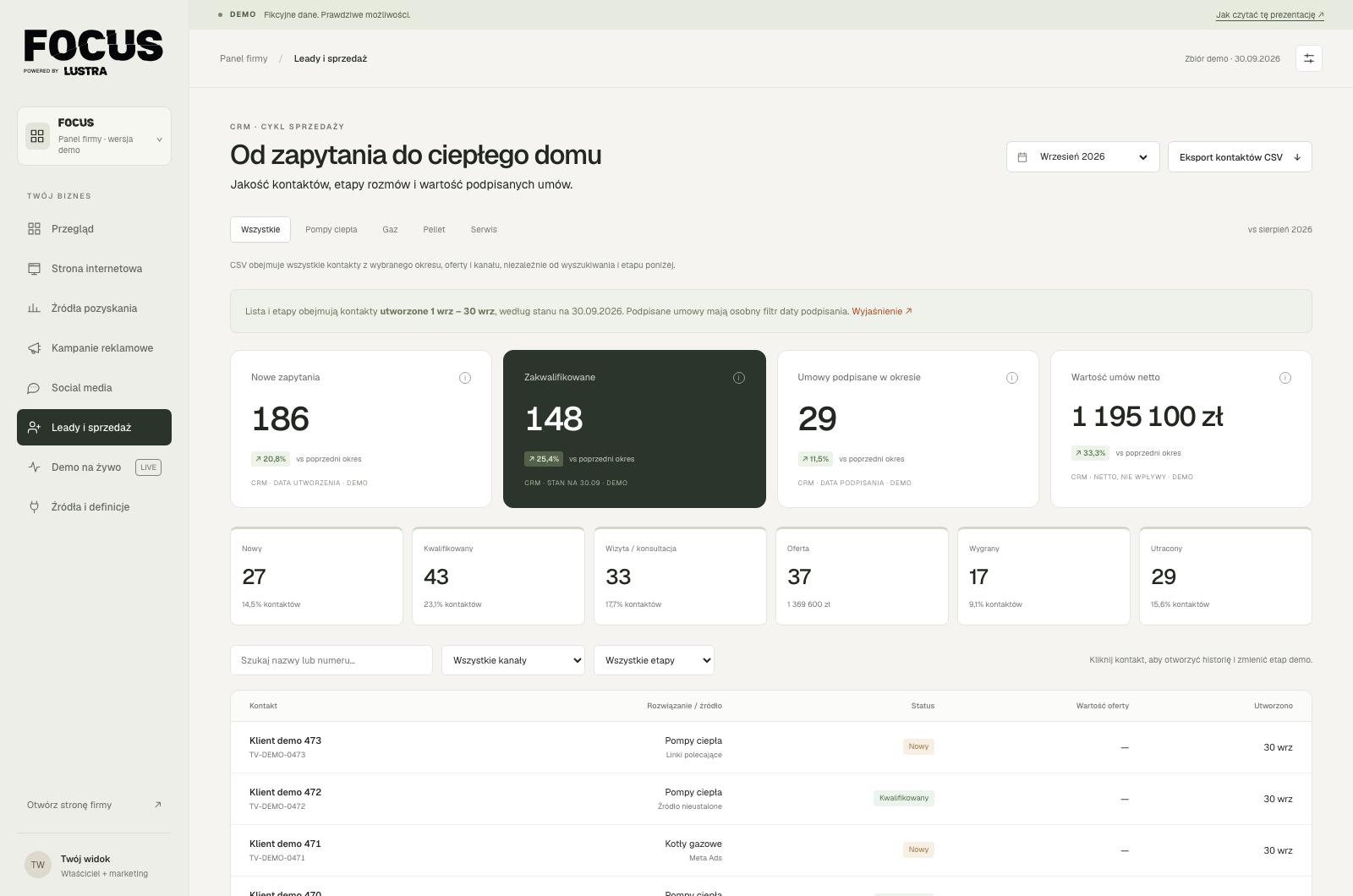Click info icon on Umowy podpisane card
Viewport: 1353px width, 896px height.
click(1012, 378)
